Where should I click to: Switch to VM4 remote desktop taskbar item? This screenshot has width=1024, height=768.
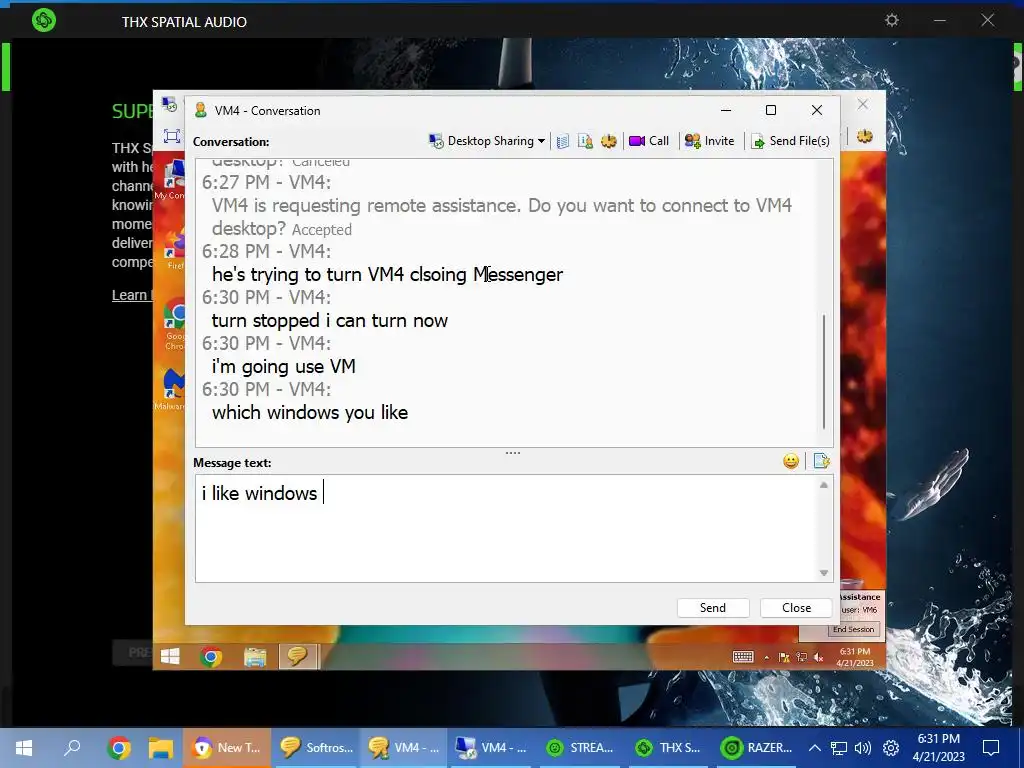tap(491, 748)
